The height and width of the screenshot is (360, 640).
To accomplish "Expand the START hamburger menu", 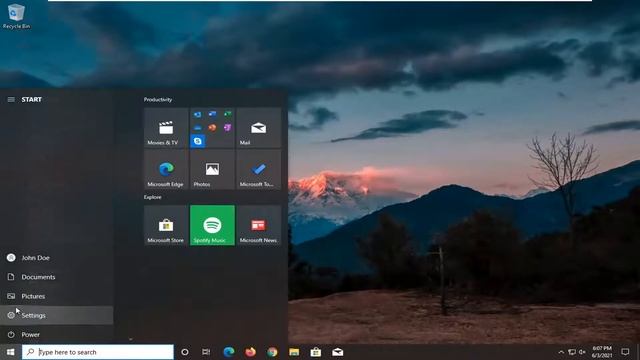I will click(11, 100).
